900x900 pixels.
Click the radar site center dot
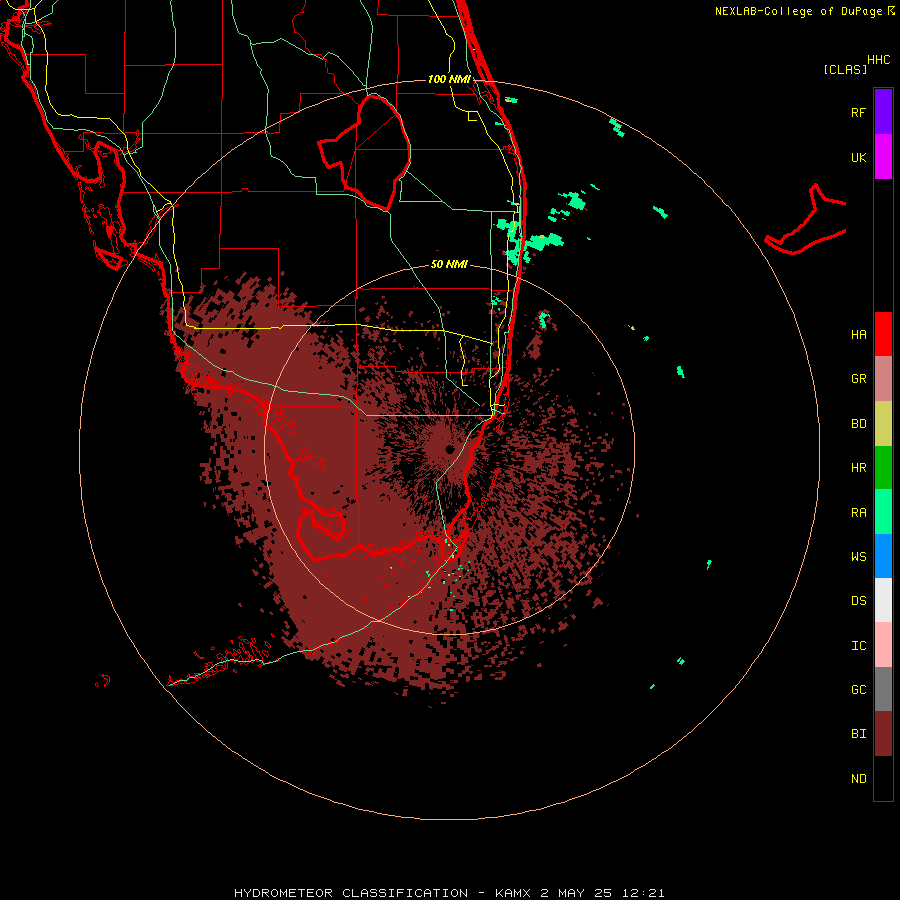coord(450,449)
